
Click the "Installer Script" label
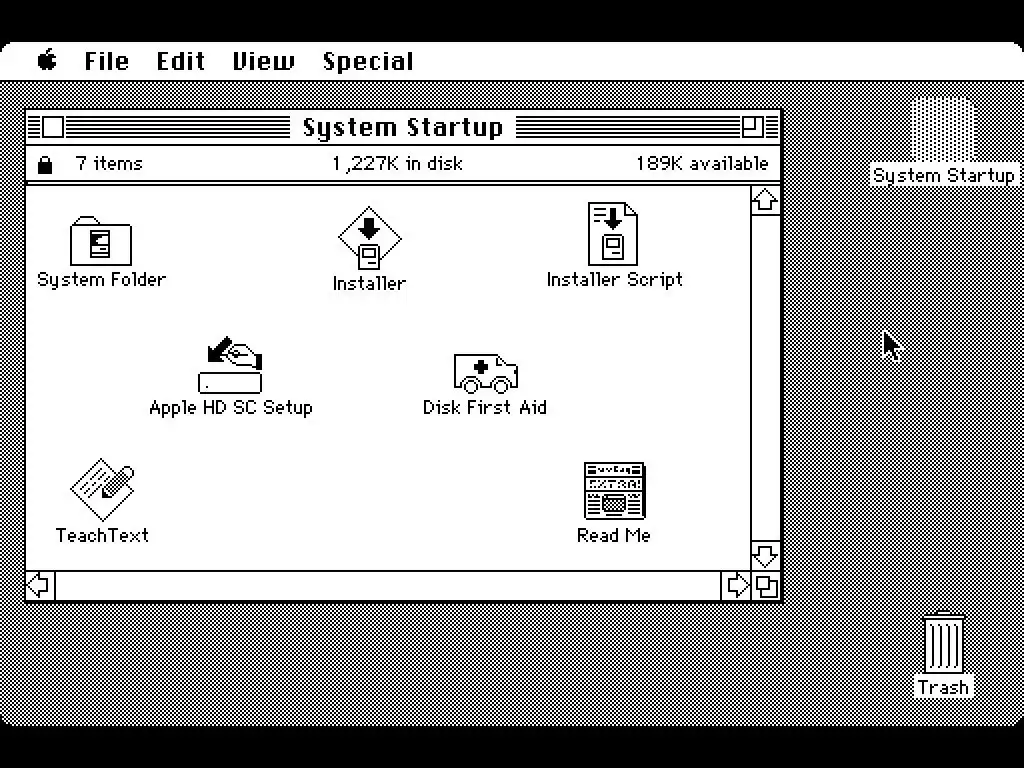(615, 280)
